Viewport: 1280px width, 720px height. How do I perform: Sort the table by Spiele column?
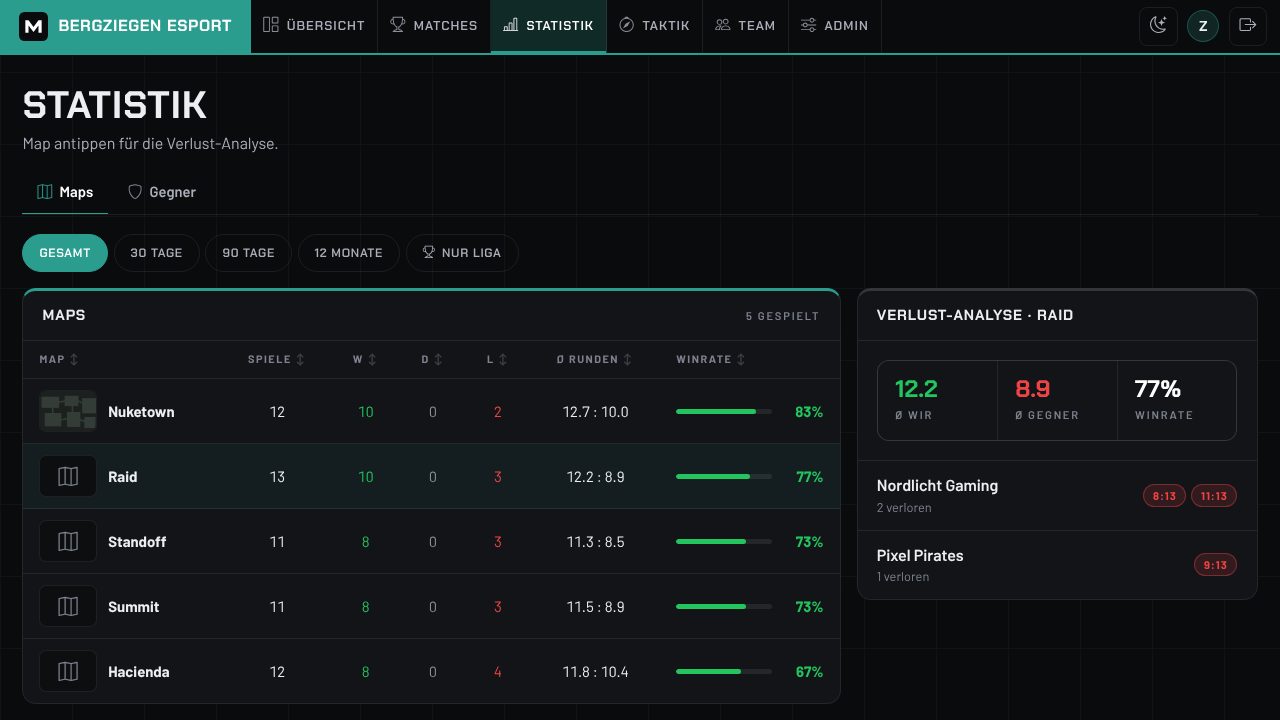(x=277, y=360)
